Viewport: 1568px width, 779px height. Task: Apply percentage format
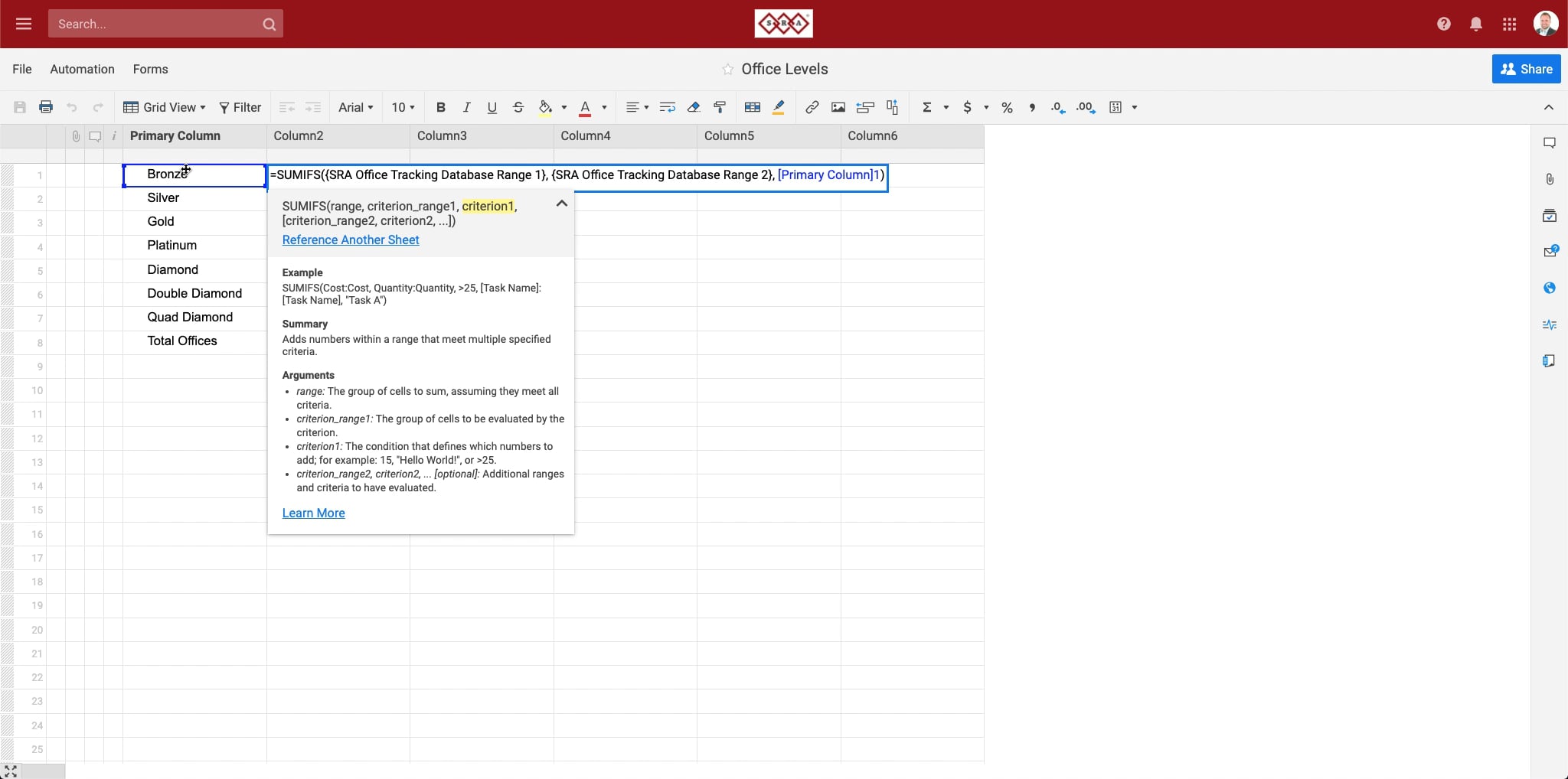(x=1007, y=107)
